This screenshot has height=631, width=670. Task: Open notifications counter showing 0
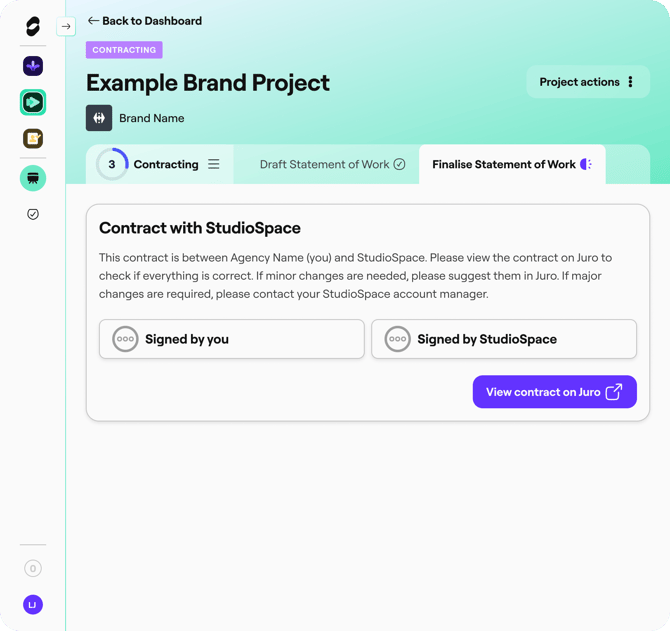tap(33, 568)
